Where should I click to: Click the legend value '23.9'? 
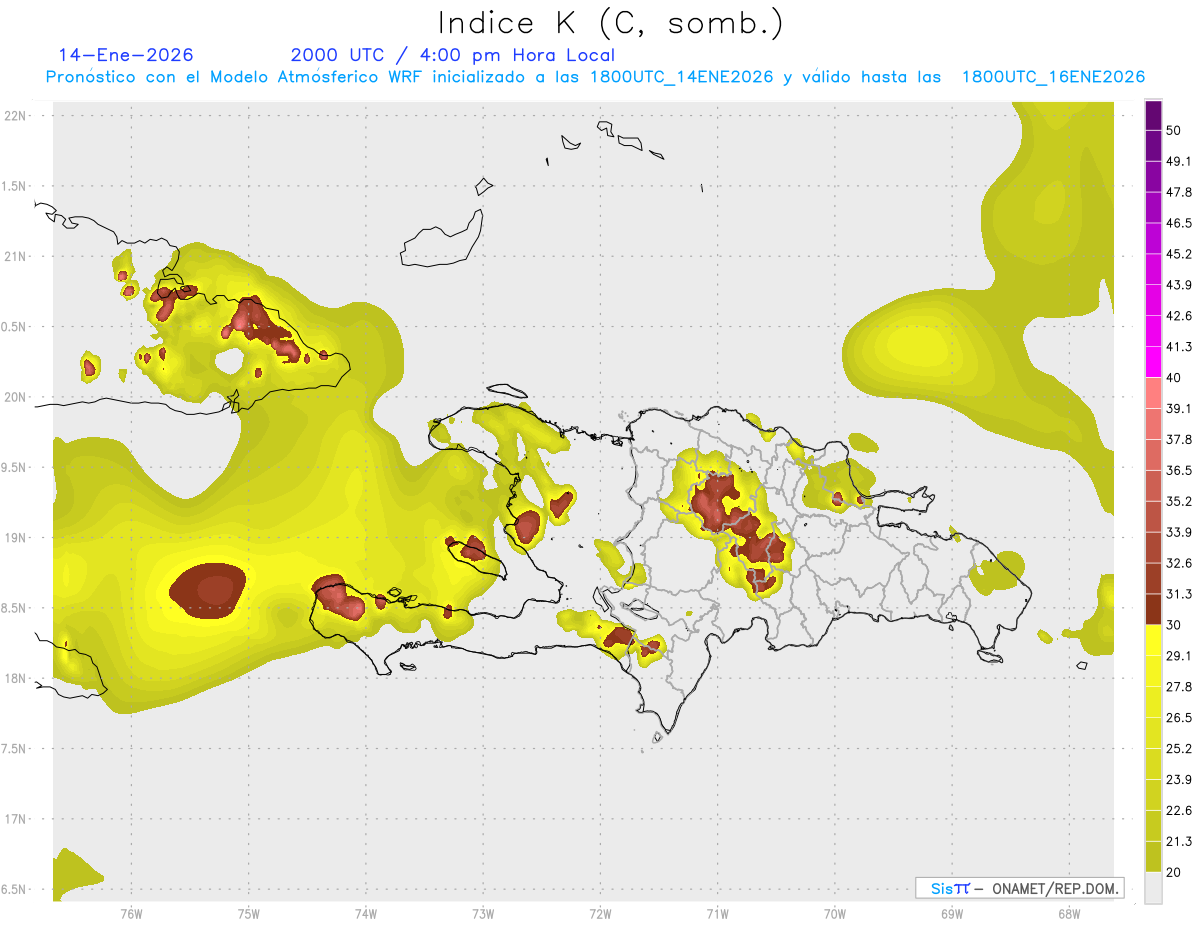[x=1179, y=780]
